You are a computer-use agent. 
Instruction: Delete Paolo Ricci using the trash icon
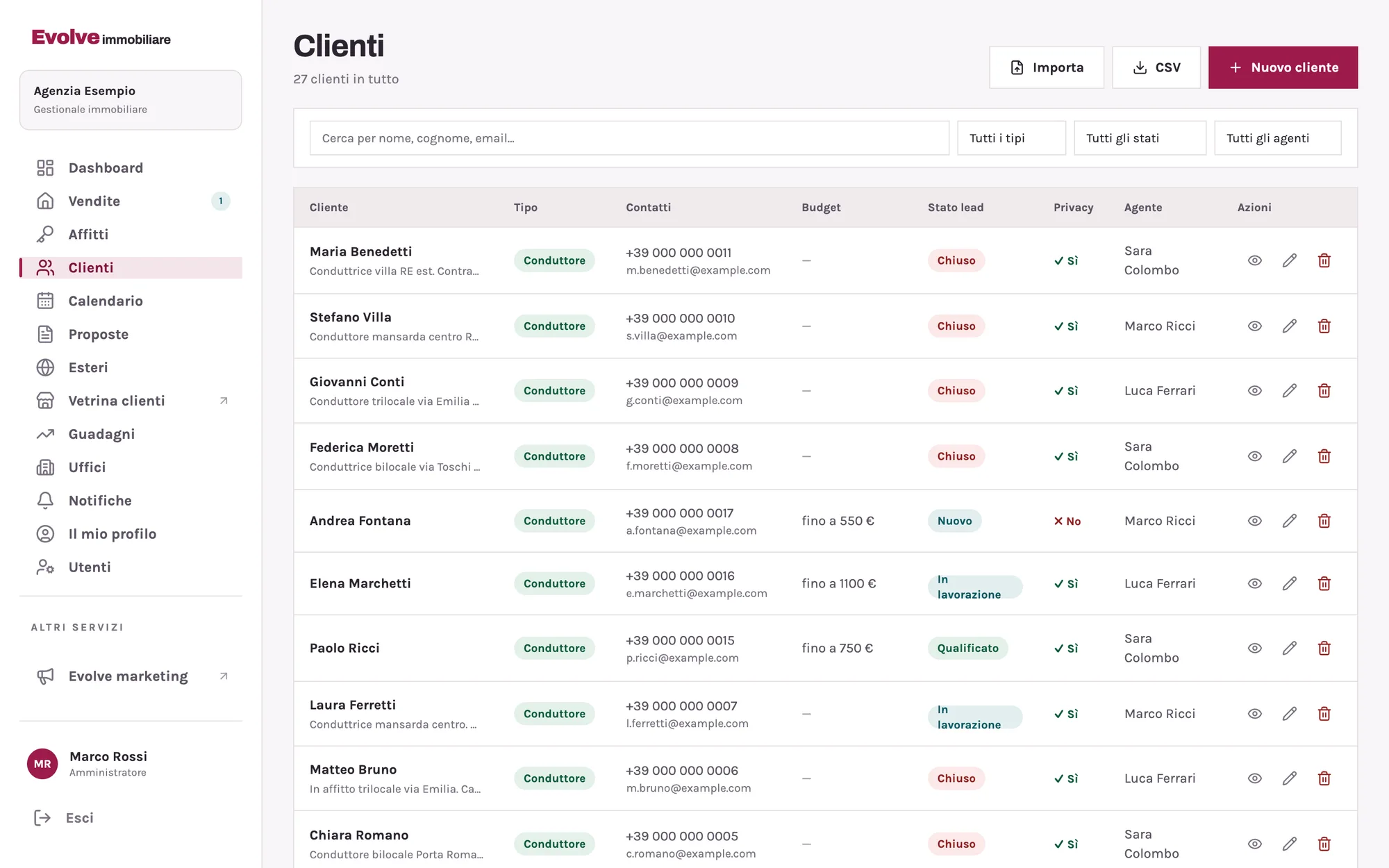1324,648
